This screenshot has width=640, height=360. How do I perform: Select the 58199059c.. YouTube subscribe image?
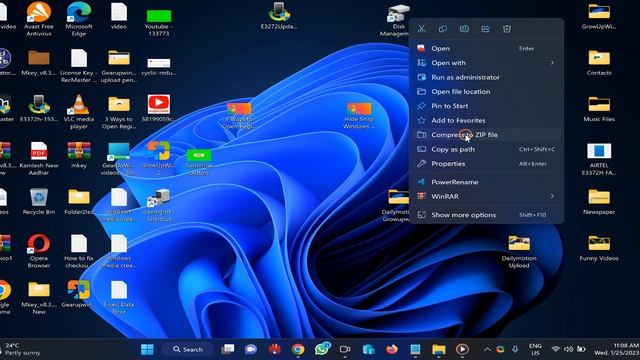click(159, 109)
